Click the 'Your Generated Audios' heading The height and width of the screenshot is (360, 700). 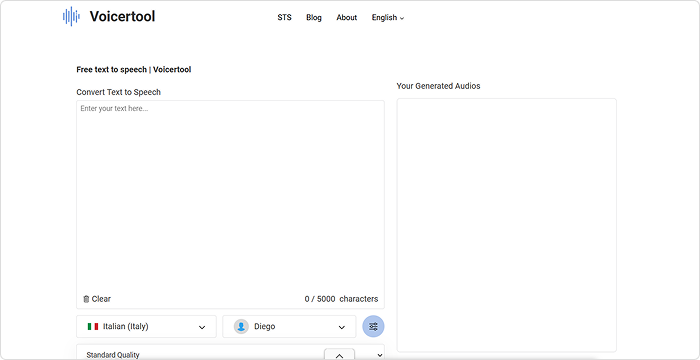click(438, 86)
